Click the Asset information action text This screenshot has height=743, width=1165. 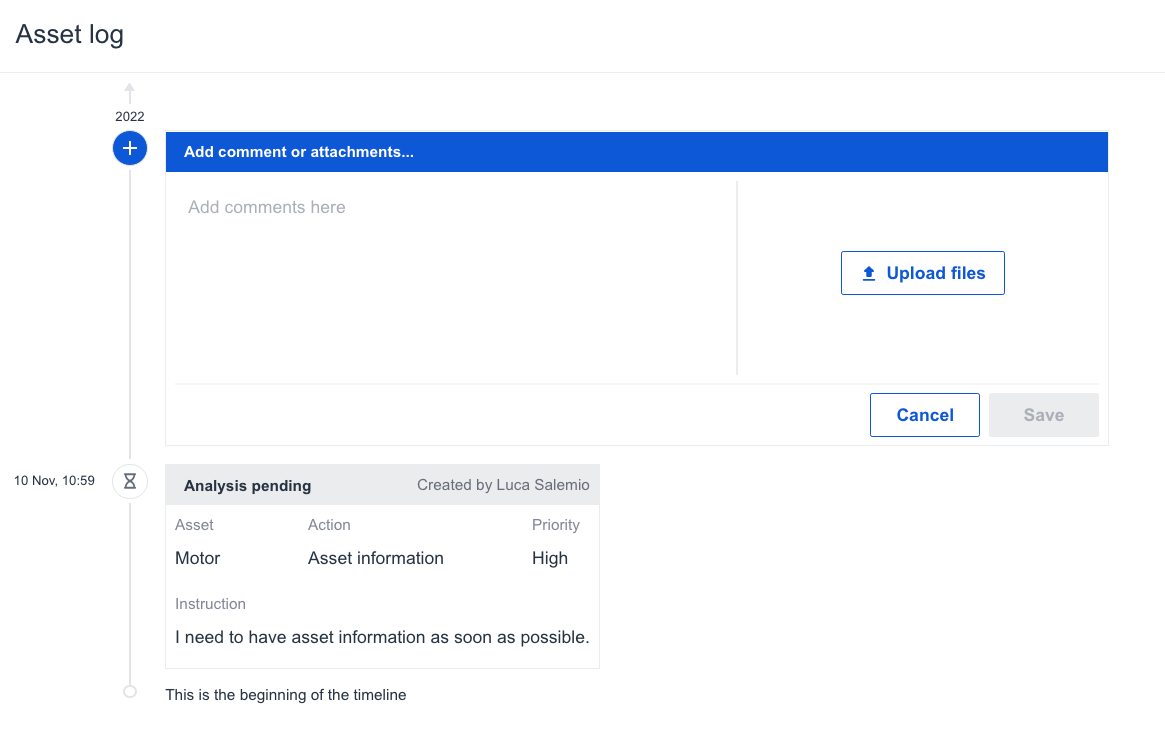pyautogui.click(x=375, y=558)
